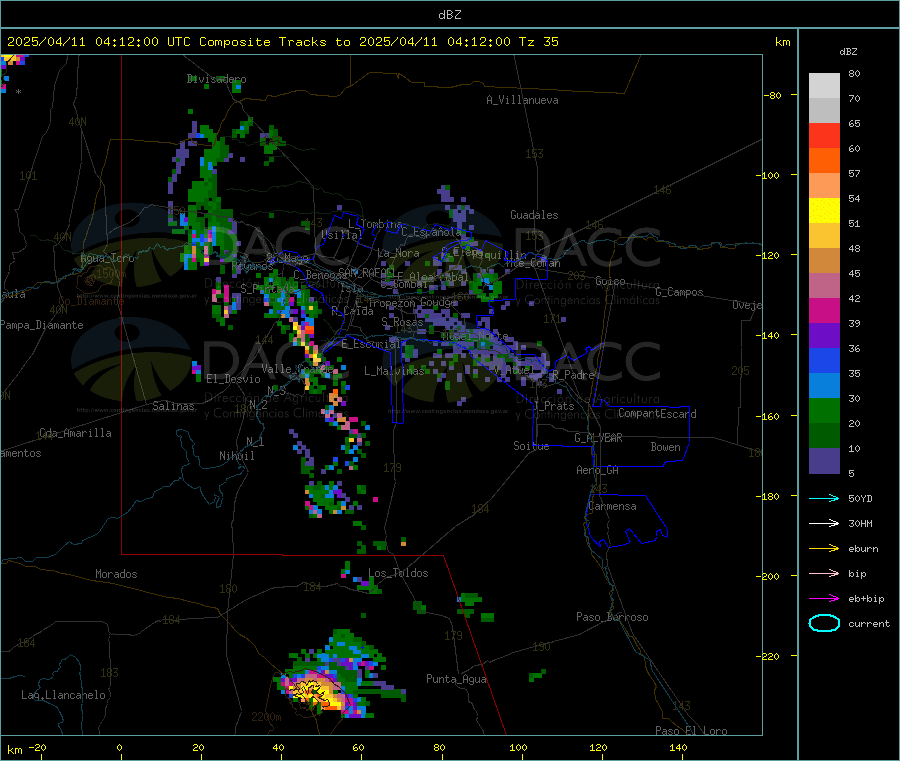Click the 'dBZ' title at the top

point(449,15)
